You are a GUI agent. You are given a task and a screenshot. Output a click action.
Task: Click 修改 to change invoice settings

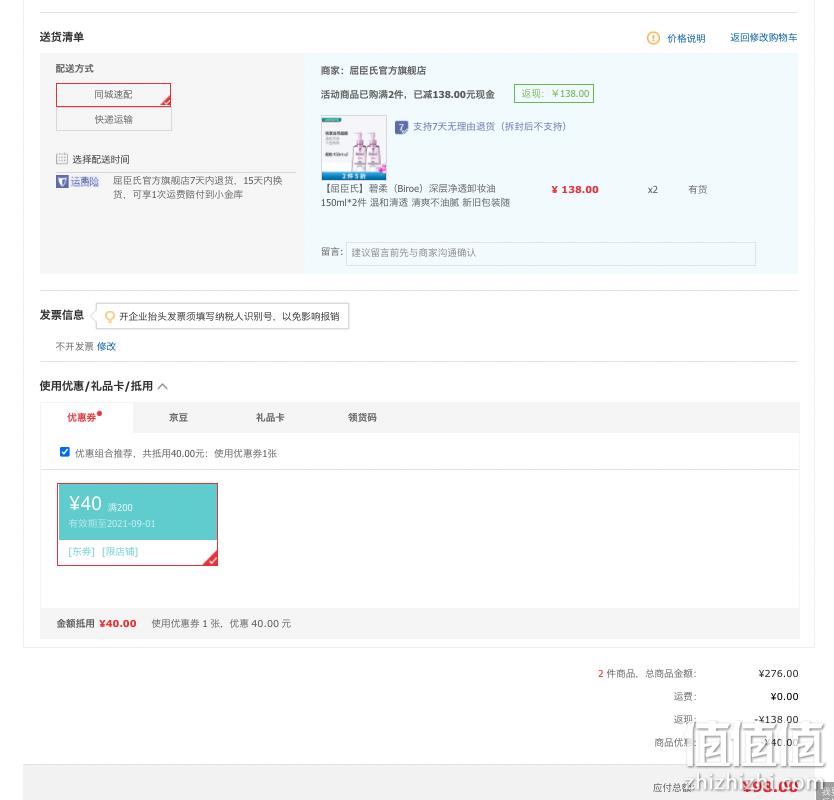[x=106, y=346]
